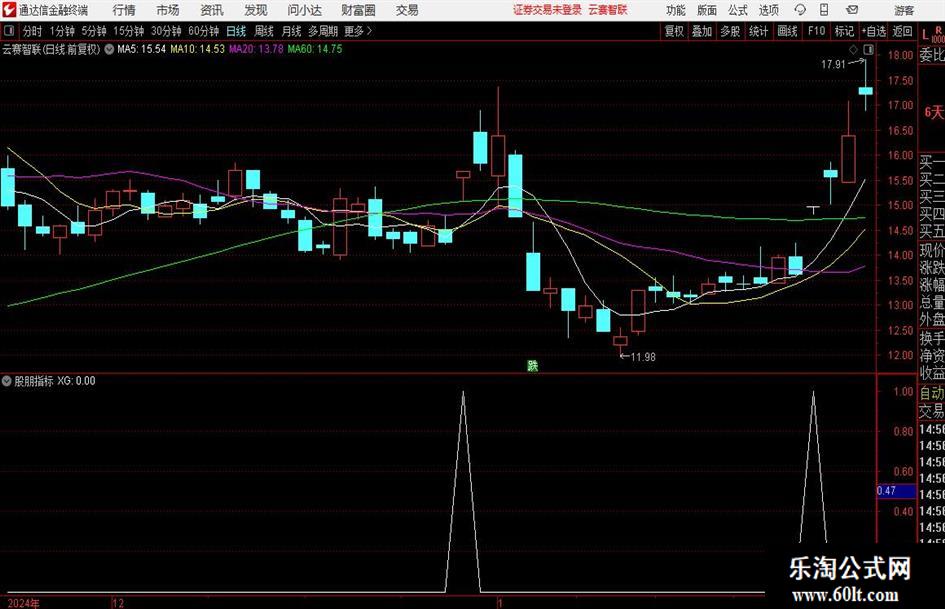Click the 自动 label in the right panel
Image resolution: width=945 pixels, height=609 pixels.
coord(932,393)
